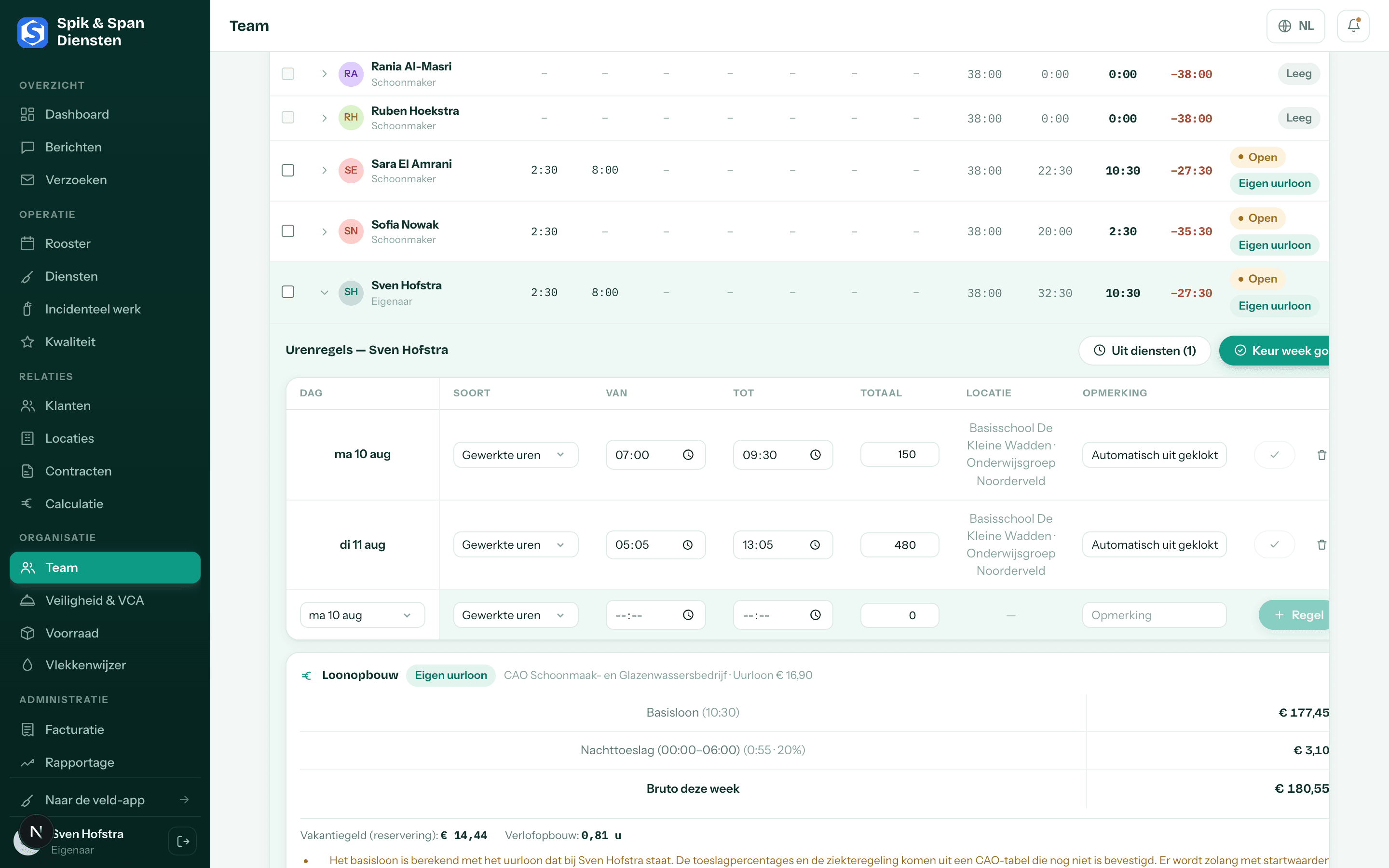
Task: Open time picker clock for 05:05 field
Action: 688,545
